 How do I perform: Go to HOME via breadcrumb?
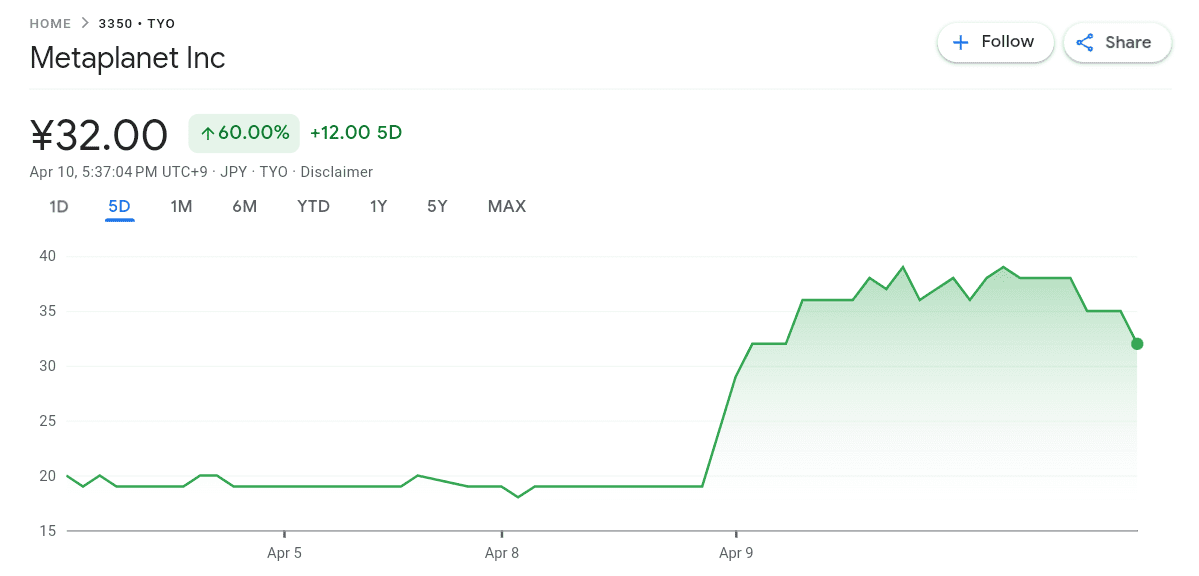point(50,23)
